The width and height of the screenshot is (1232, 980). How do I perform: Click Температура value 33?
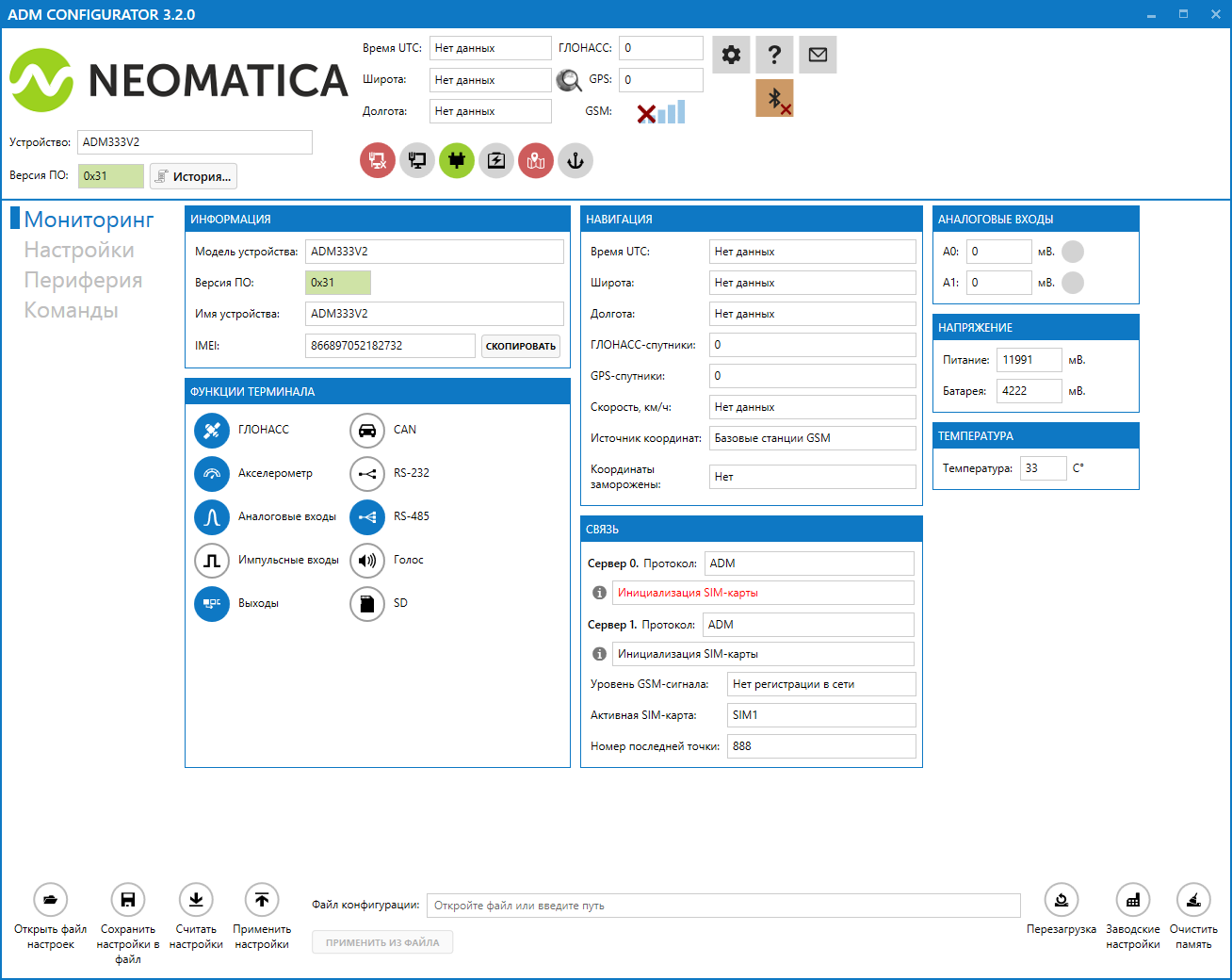[x=1044, y=468]
